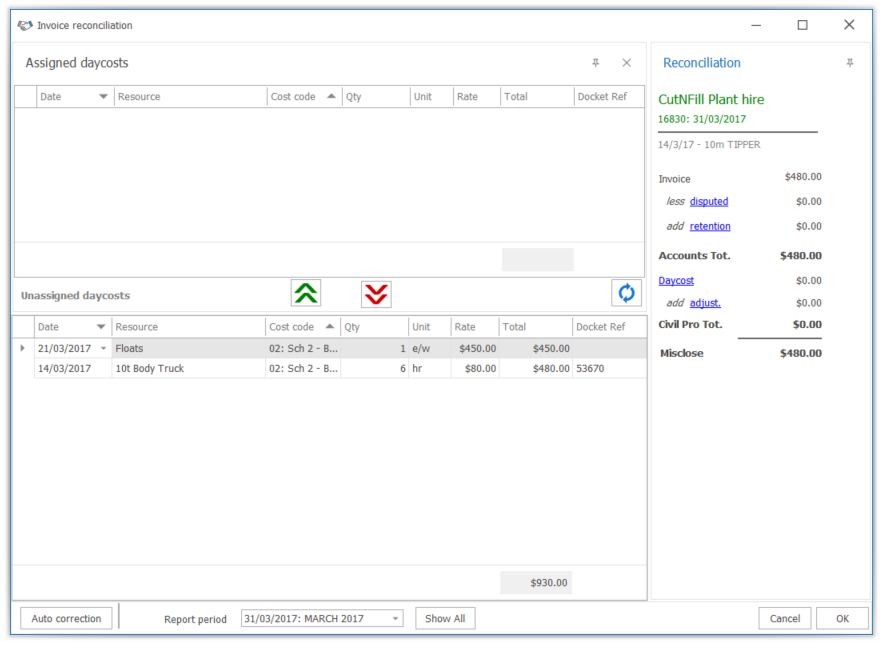
Task: Click Unit header in Unassigned daycosts grid
Action: (430, 327)
